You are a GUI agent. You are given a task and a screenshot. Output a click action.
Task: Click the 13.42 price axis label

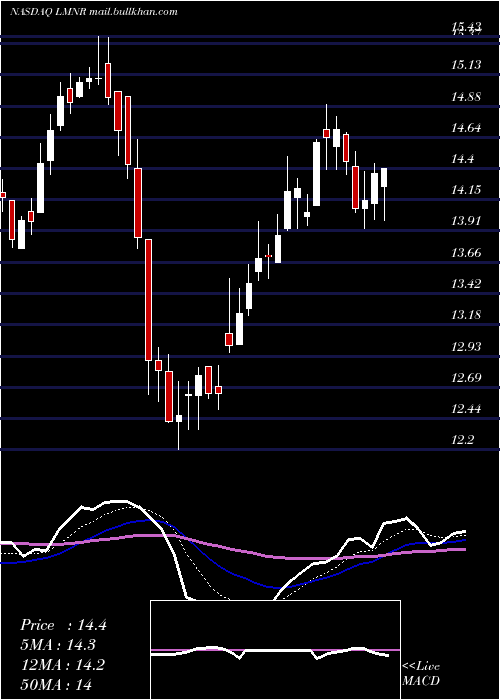[466, 283]
